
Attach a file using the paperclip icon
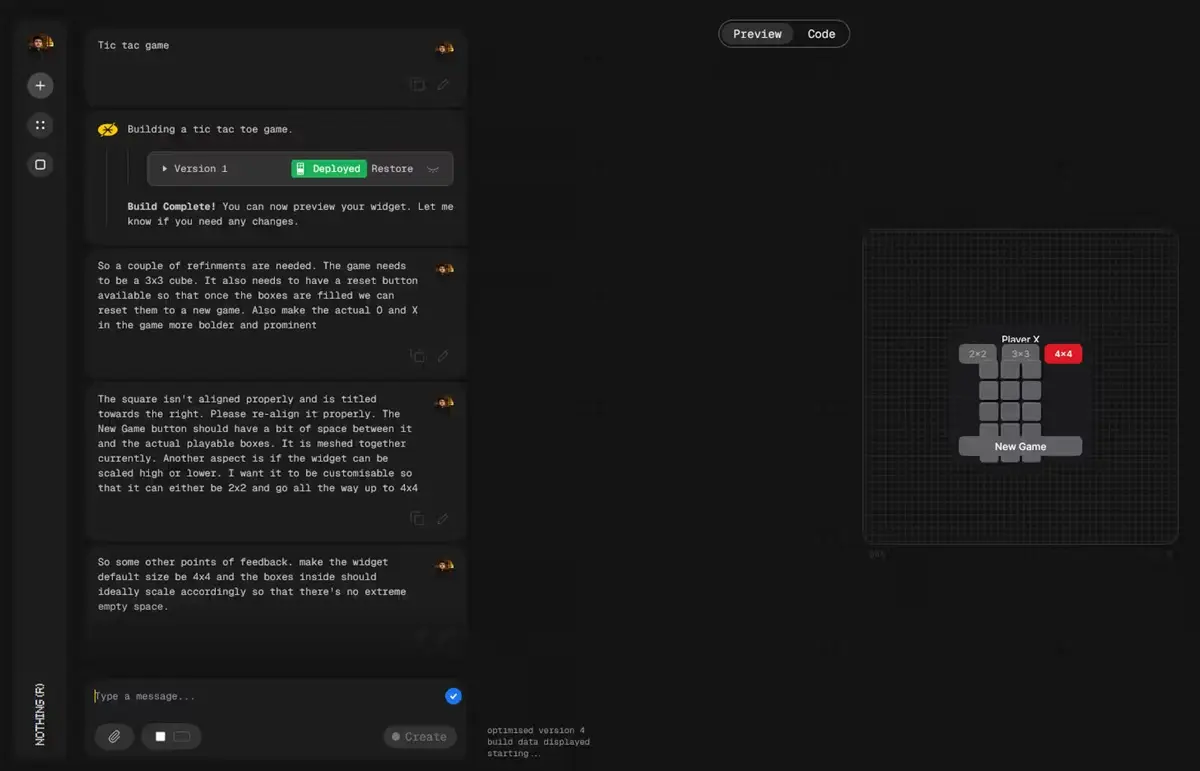pyautogui.click(x=114, y=736)
